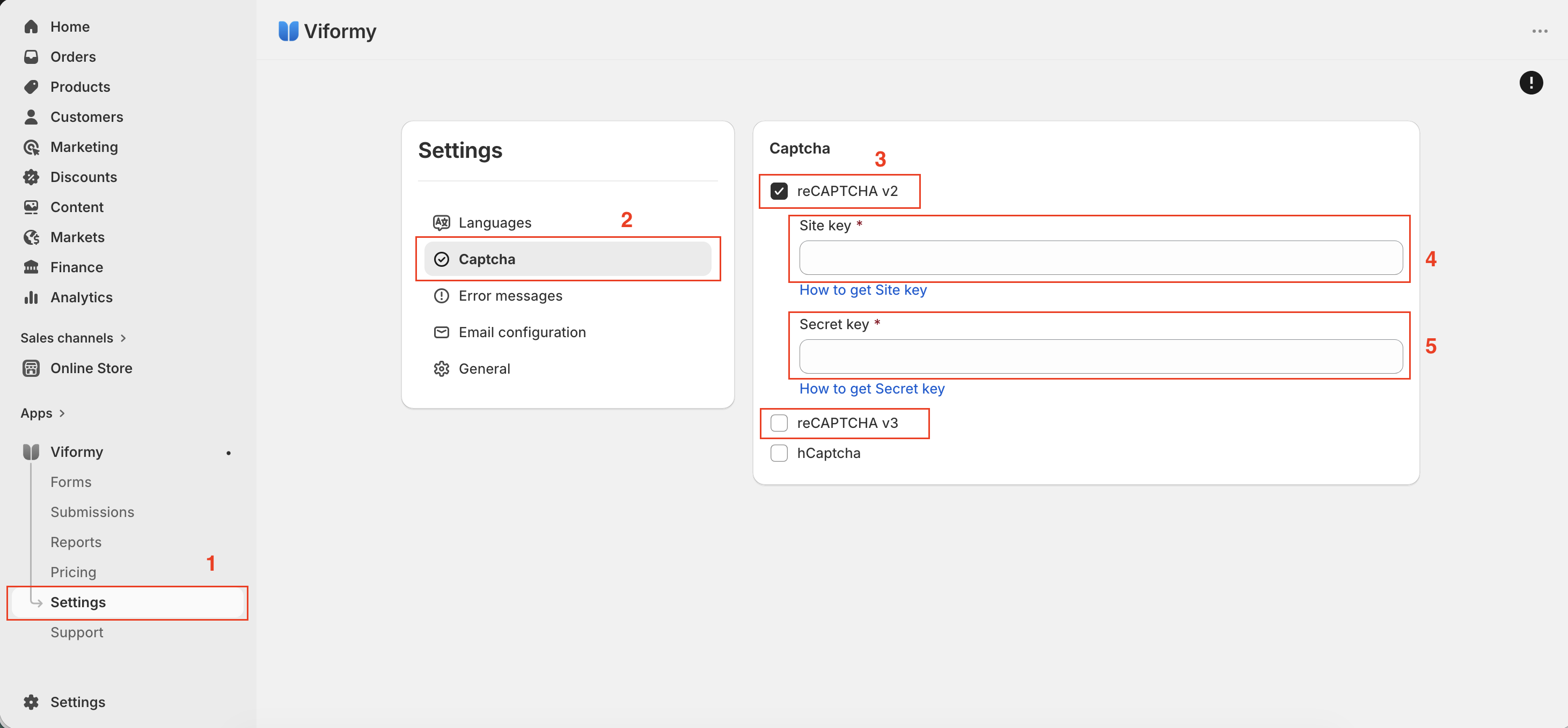Click the Languages translate icon
The height and width of the screenshot is (728, 1568).
point(441,222)
